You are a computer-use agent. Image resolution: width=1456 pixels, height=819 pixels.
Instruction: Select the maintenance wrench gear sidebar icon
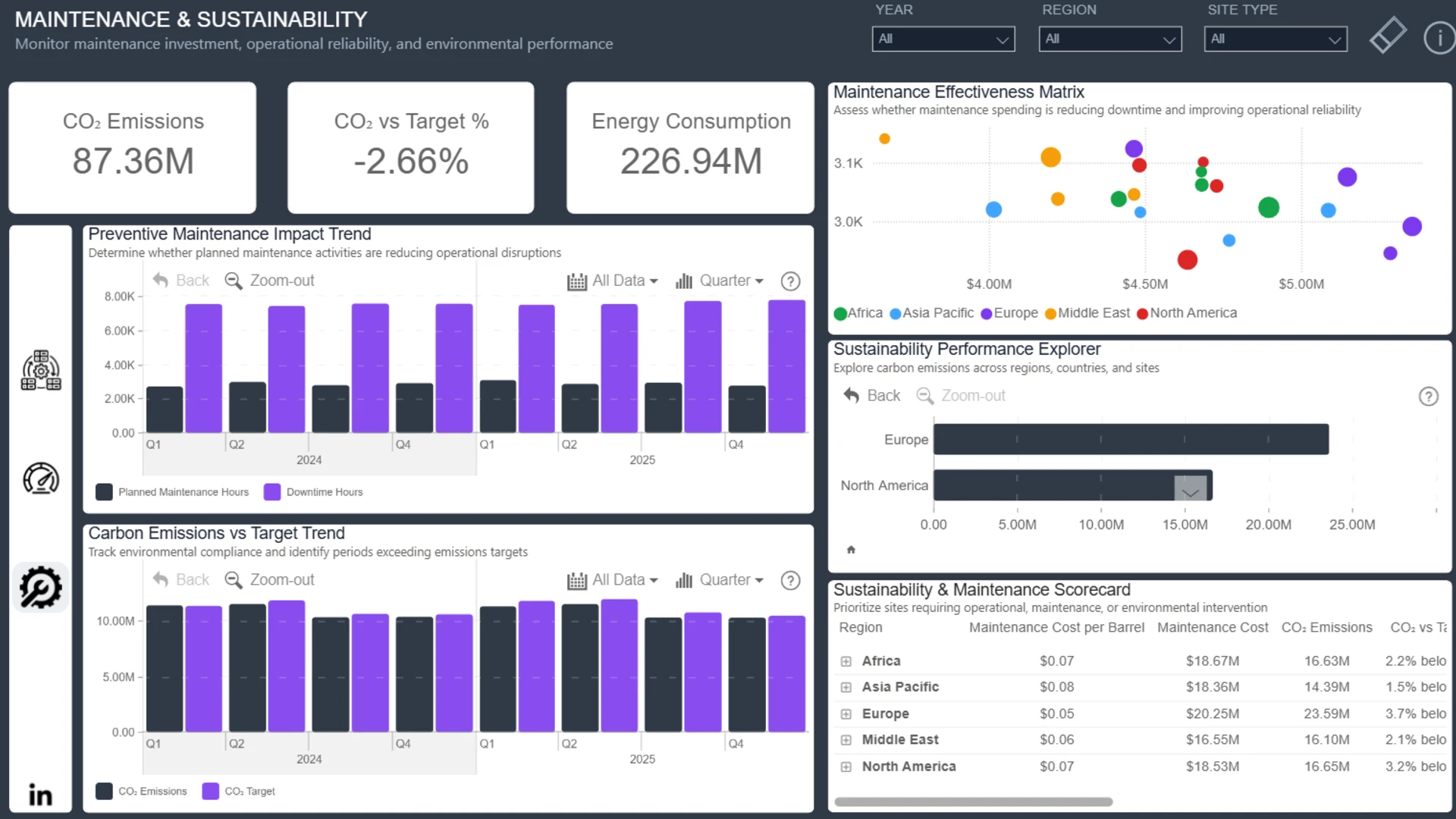pyautogui.click(x=41, y=587)
